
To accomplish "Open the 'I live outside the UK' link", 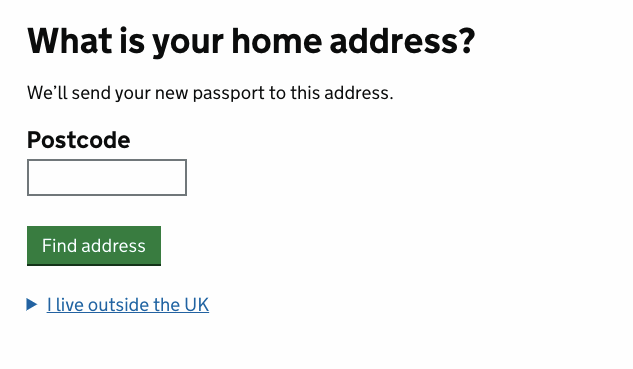I will [128, 304].
